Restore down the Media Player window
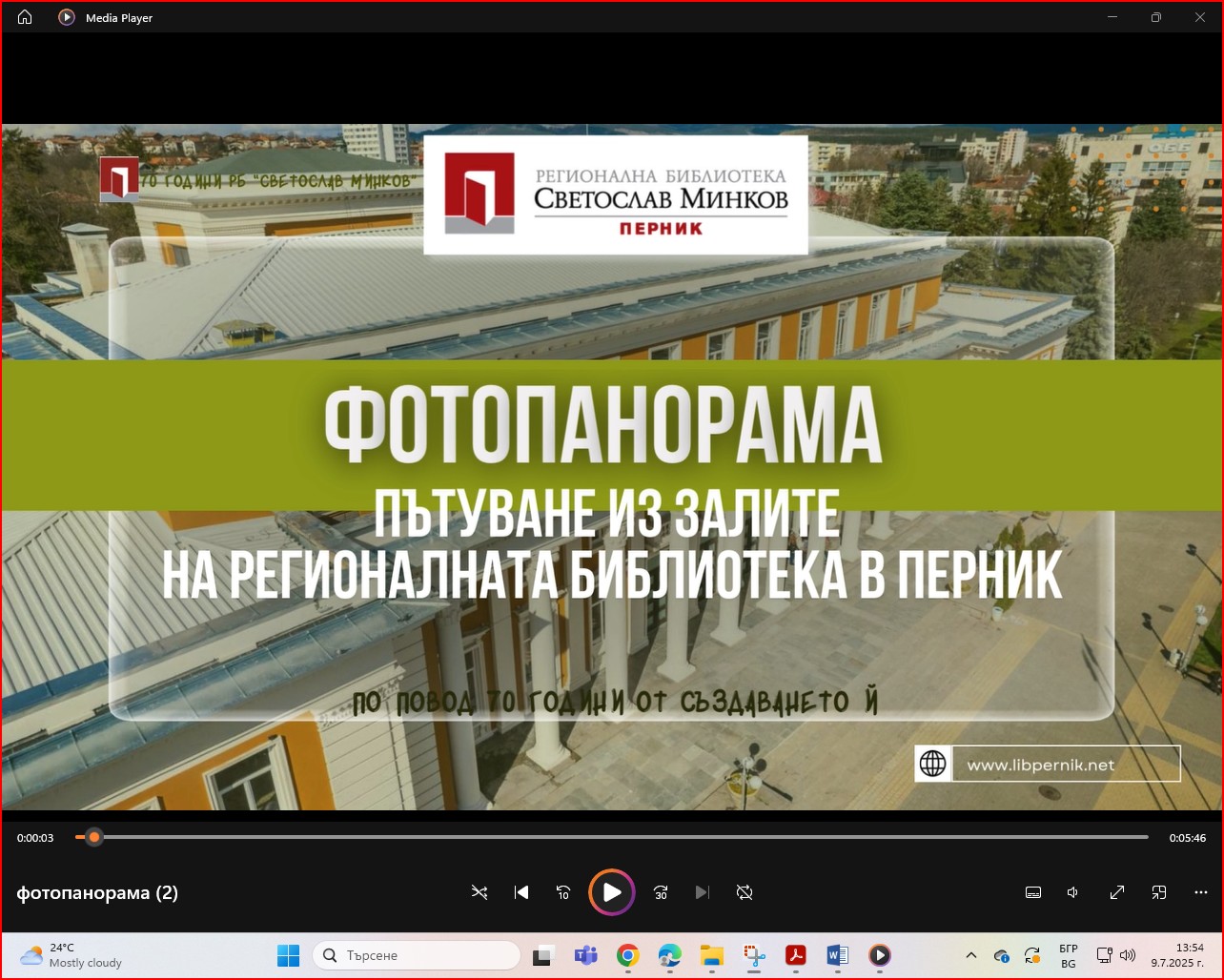 tap(1156, 17)
